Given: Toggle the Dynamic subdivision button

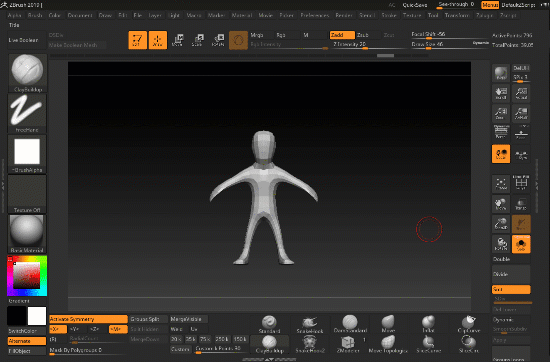Looking at the screenshot, I should pos(511,320).
